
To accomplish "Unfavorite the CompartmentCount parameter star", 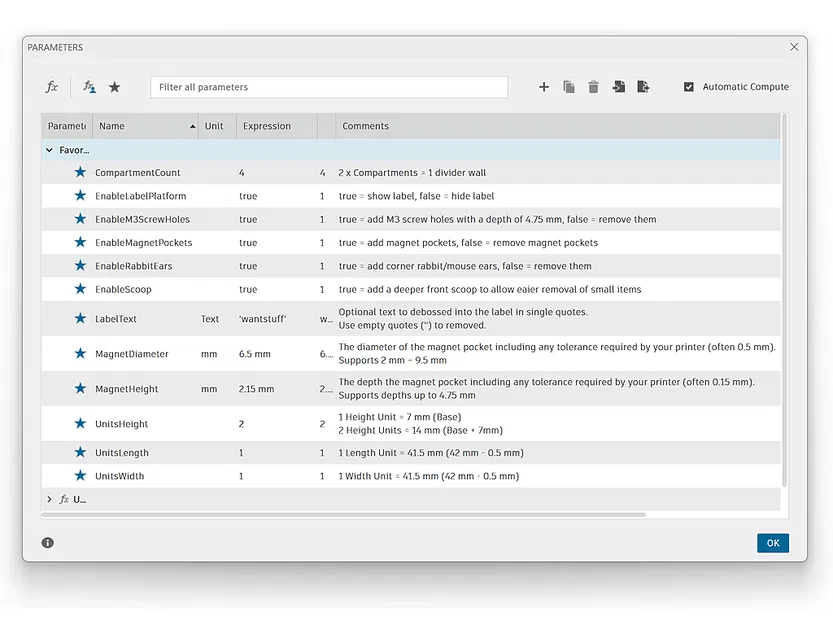I will (81, 172).
